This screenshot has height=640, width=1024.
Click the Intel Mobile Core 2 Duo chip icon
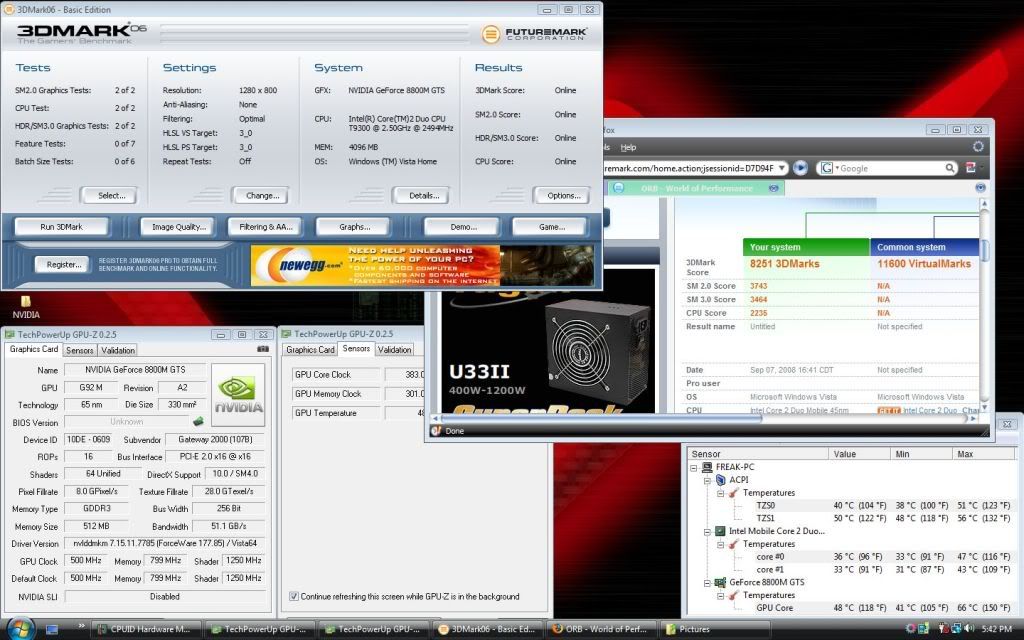tap(720, 531)
